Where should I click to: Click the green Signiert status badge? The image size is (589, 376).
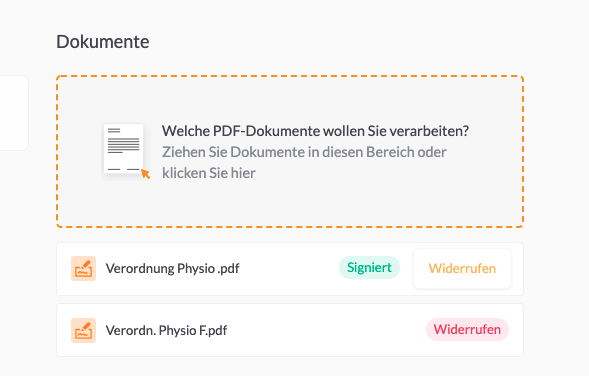369,267
